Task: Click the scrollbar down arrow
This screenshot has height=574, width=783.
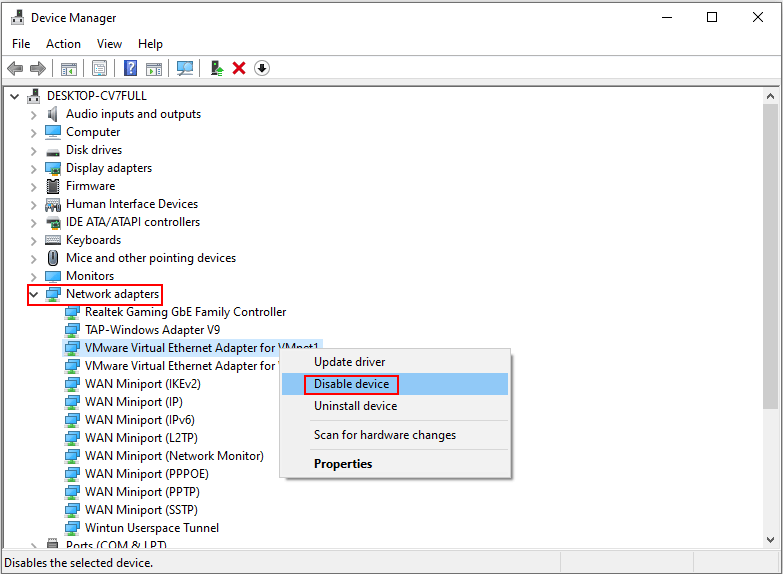Action: (x=770, y=540)
